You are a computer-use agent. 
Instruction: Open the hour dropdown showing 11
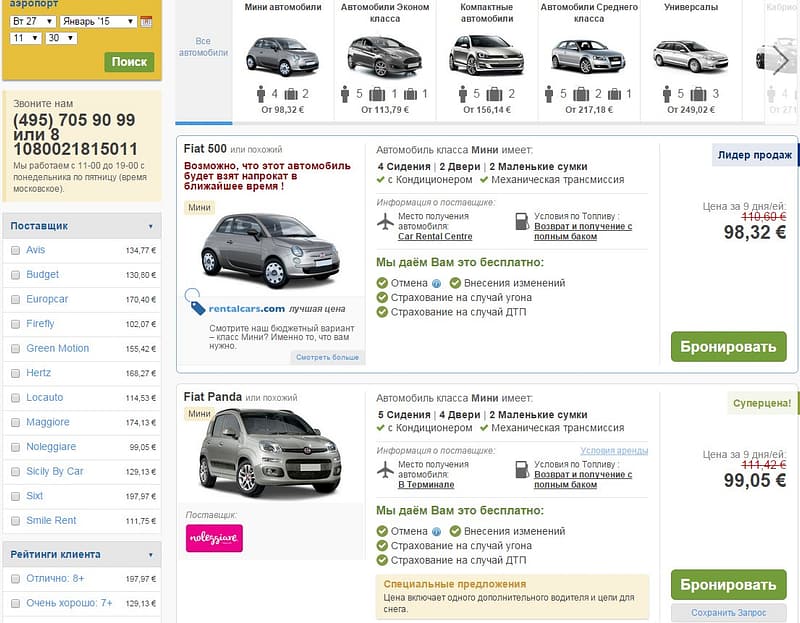coord(25,38)
